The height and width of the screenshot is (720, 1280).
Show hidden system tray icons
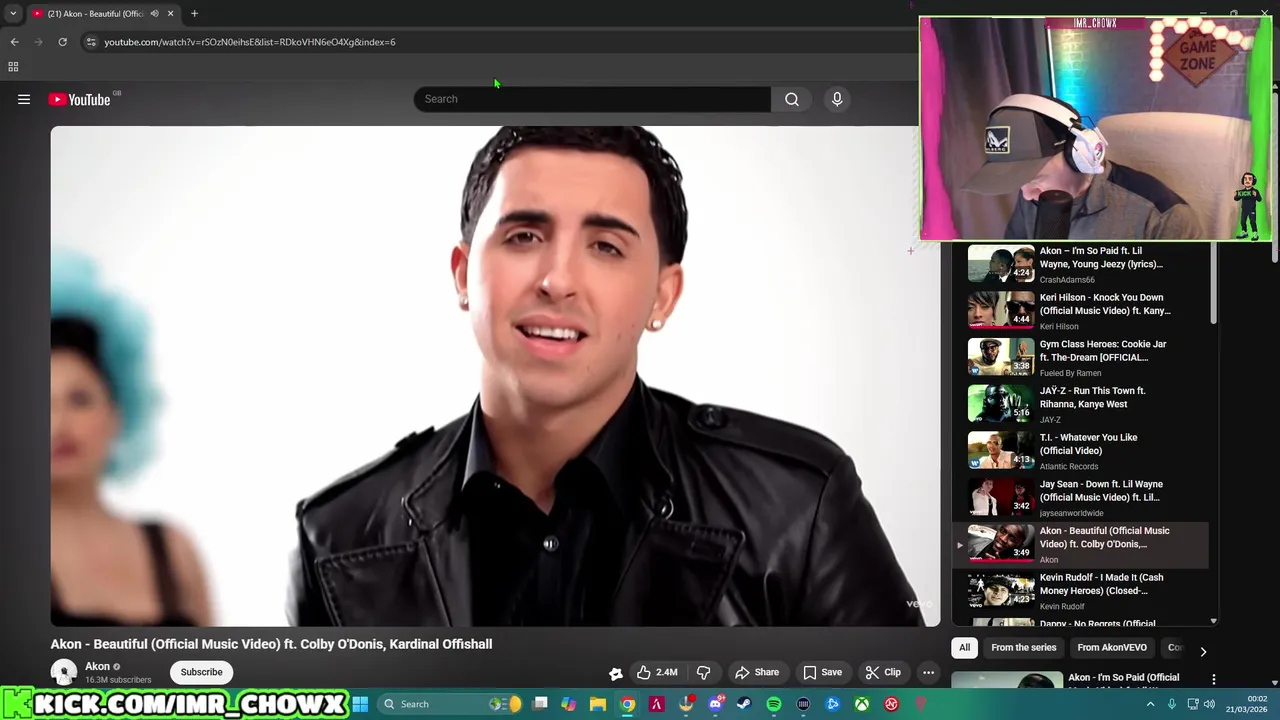(x=1150, y=704)
